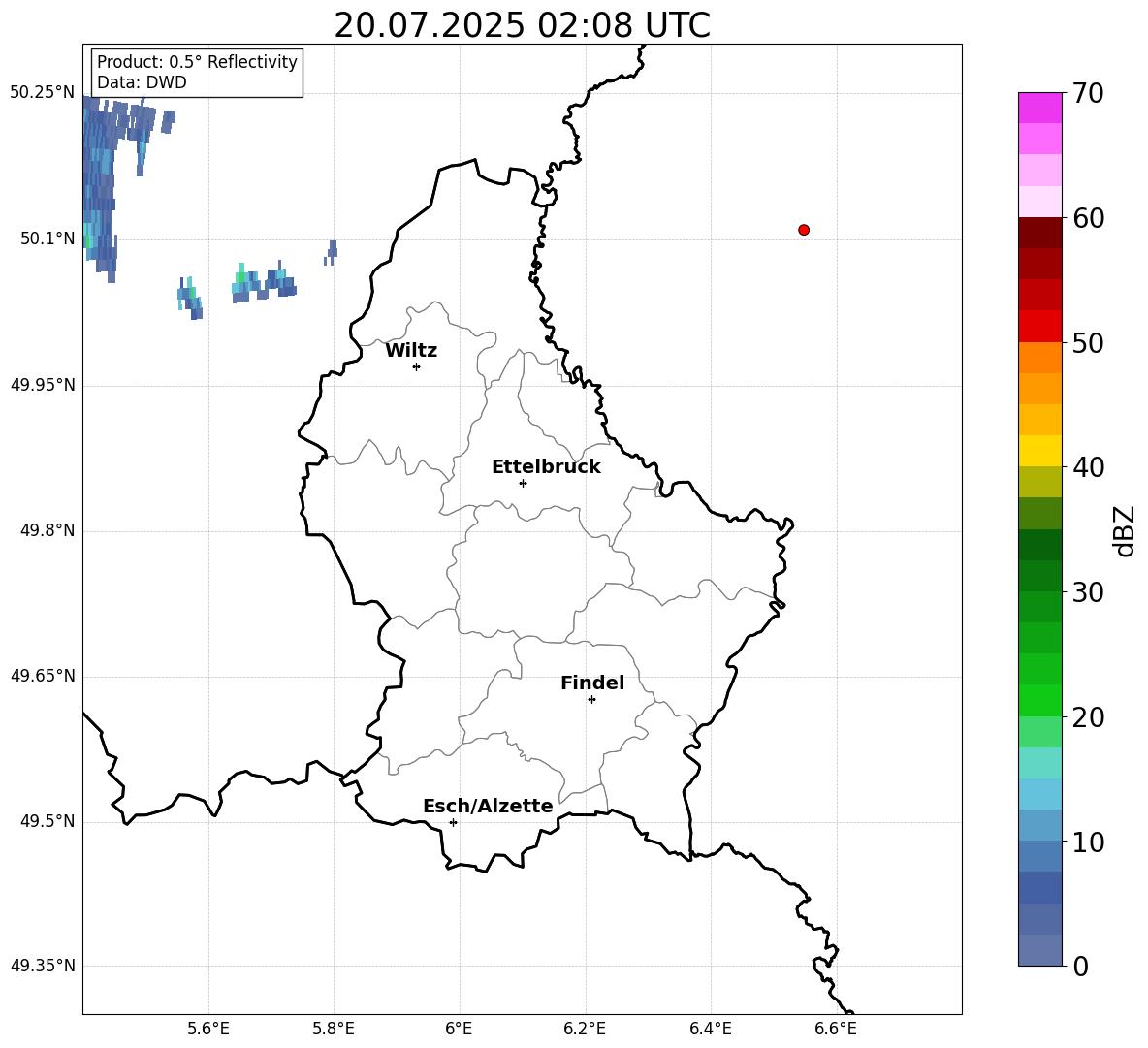This screenshot has width=1148, height=1048.
Task: Click the bright red colorbar segment above 50
Action: (x=1040, y=327)
